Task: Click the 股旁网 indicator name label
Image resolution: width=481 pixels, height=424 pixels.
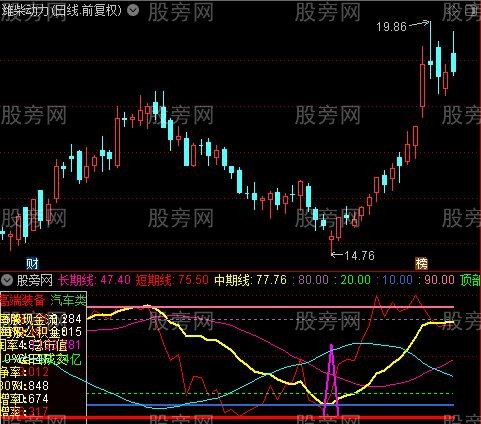Action: [35, 280]
